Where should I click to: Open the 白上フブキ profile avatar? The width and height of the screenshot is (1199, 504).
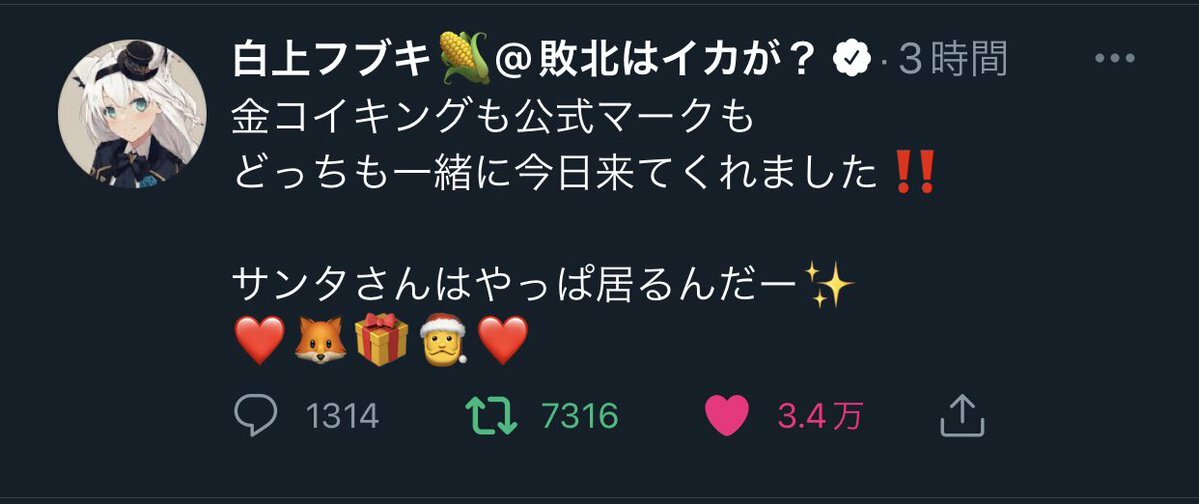(132, 114)
